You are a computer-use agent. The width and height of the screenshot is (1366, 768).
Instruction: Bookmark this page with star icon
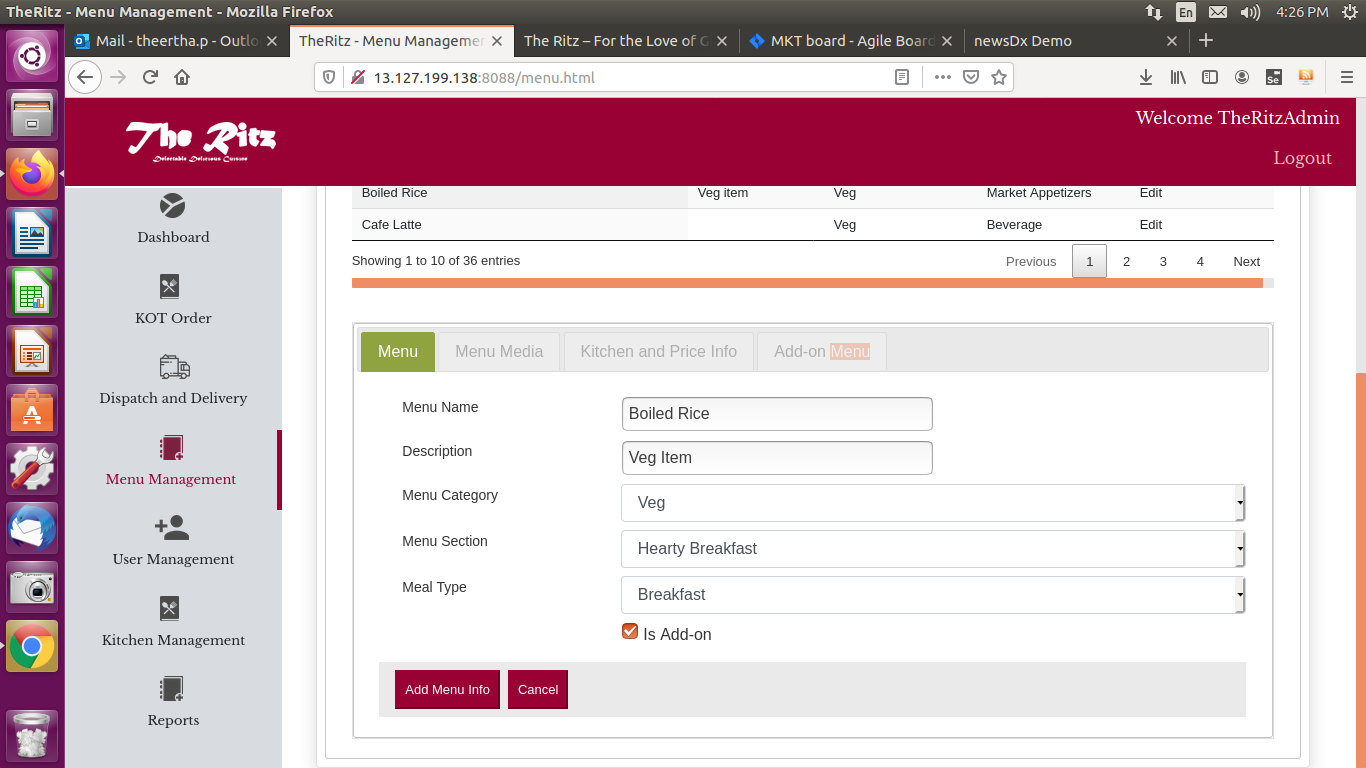tap(998, 77)
